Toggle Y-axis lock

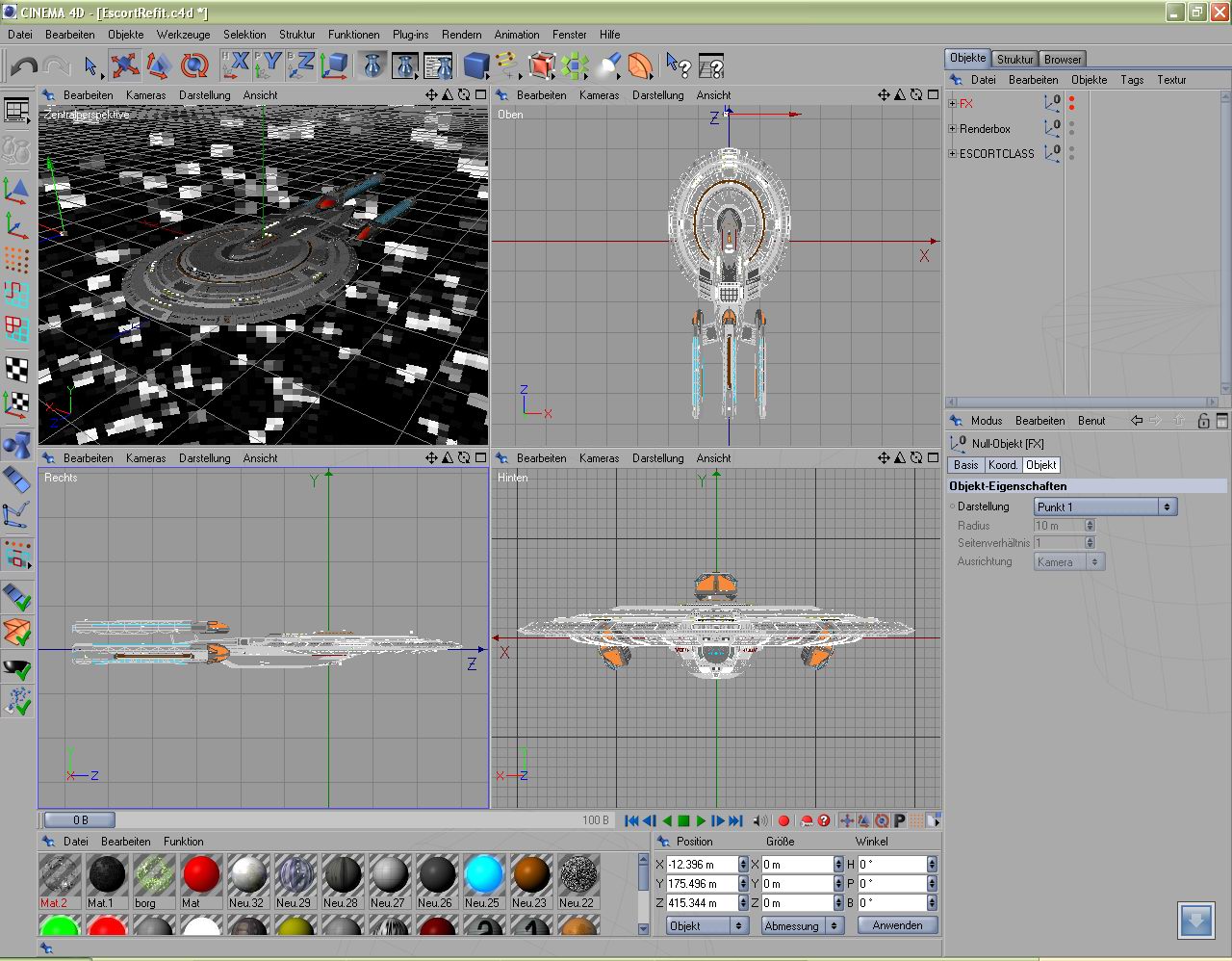269,65
